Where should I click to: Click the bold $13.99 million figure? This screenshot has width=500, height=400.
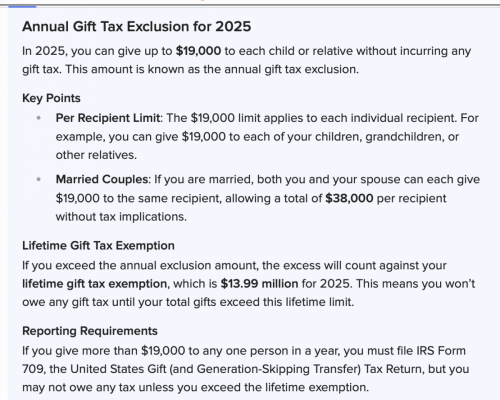point(259,284)
